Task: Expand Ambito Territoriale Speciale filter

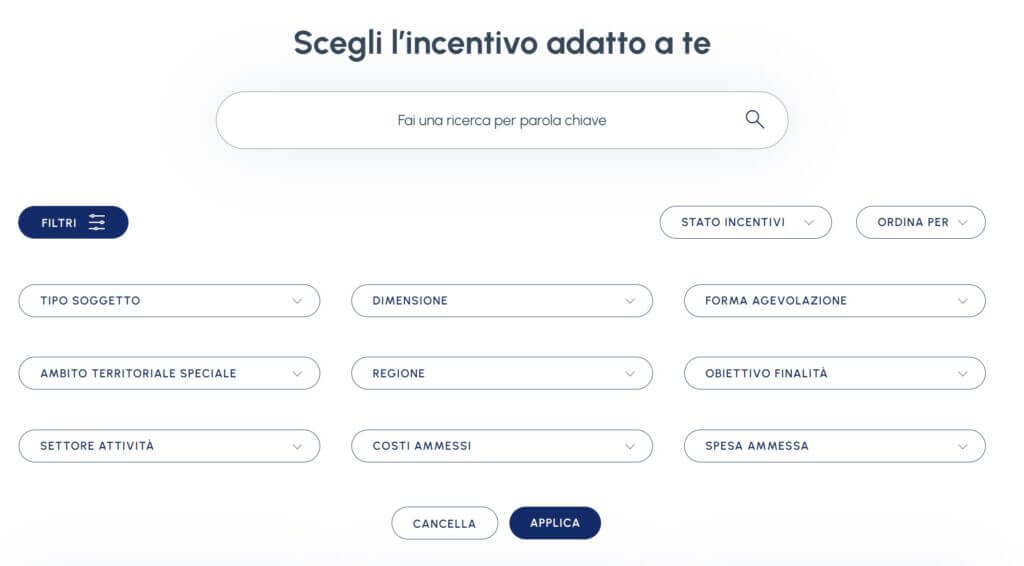Action: (169, 373)
